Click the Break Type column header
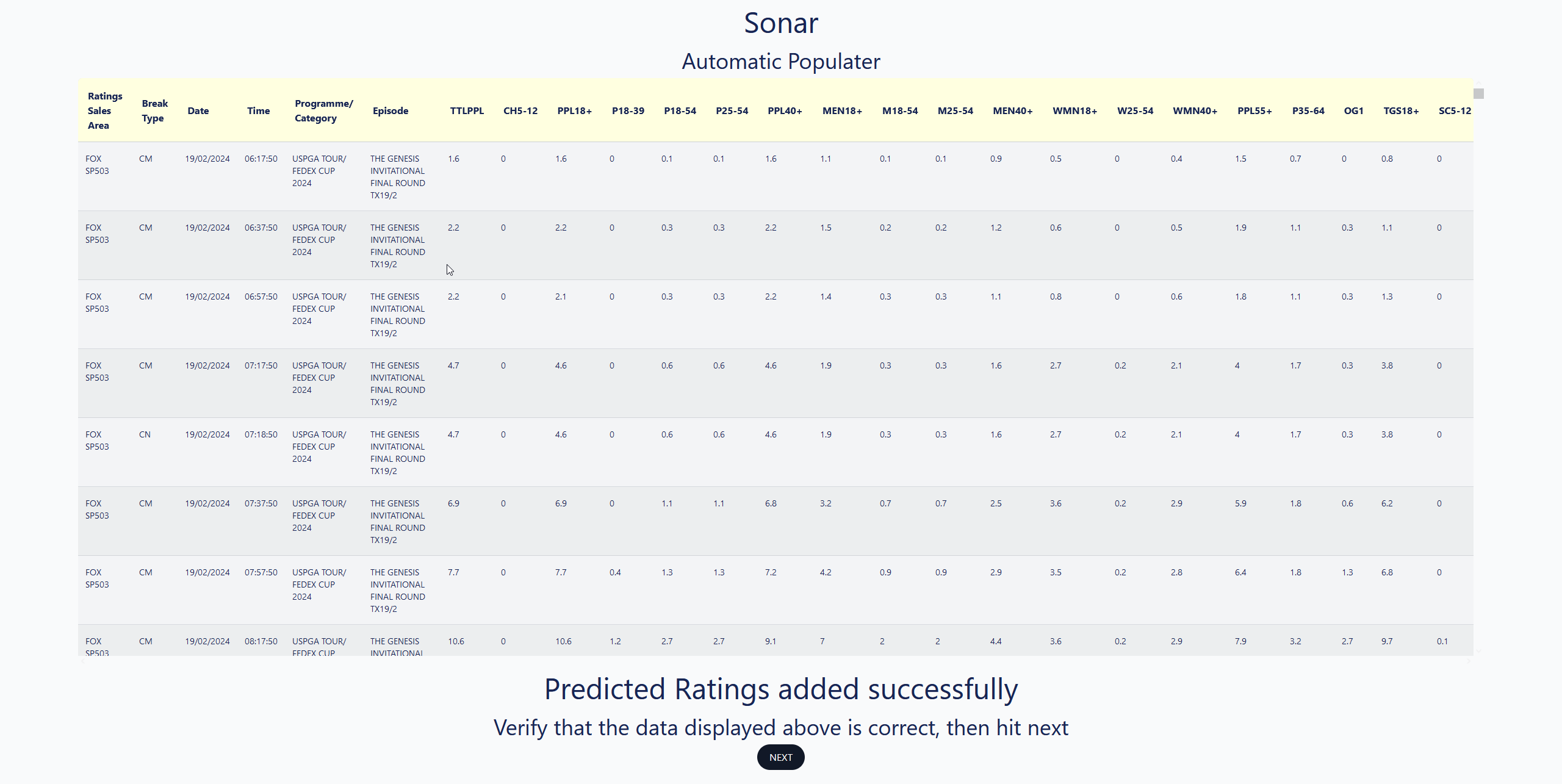Image resolution: width=1562 pixels, height=784 pixels. coord(154,111)
